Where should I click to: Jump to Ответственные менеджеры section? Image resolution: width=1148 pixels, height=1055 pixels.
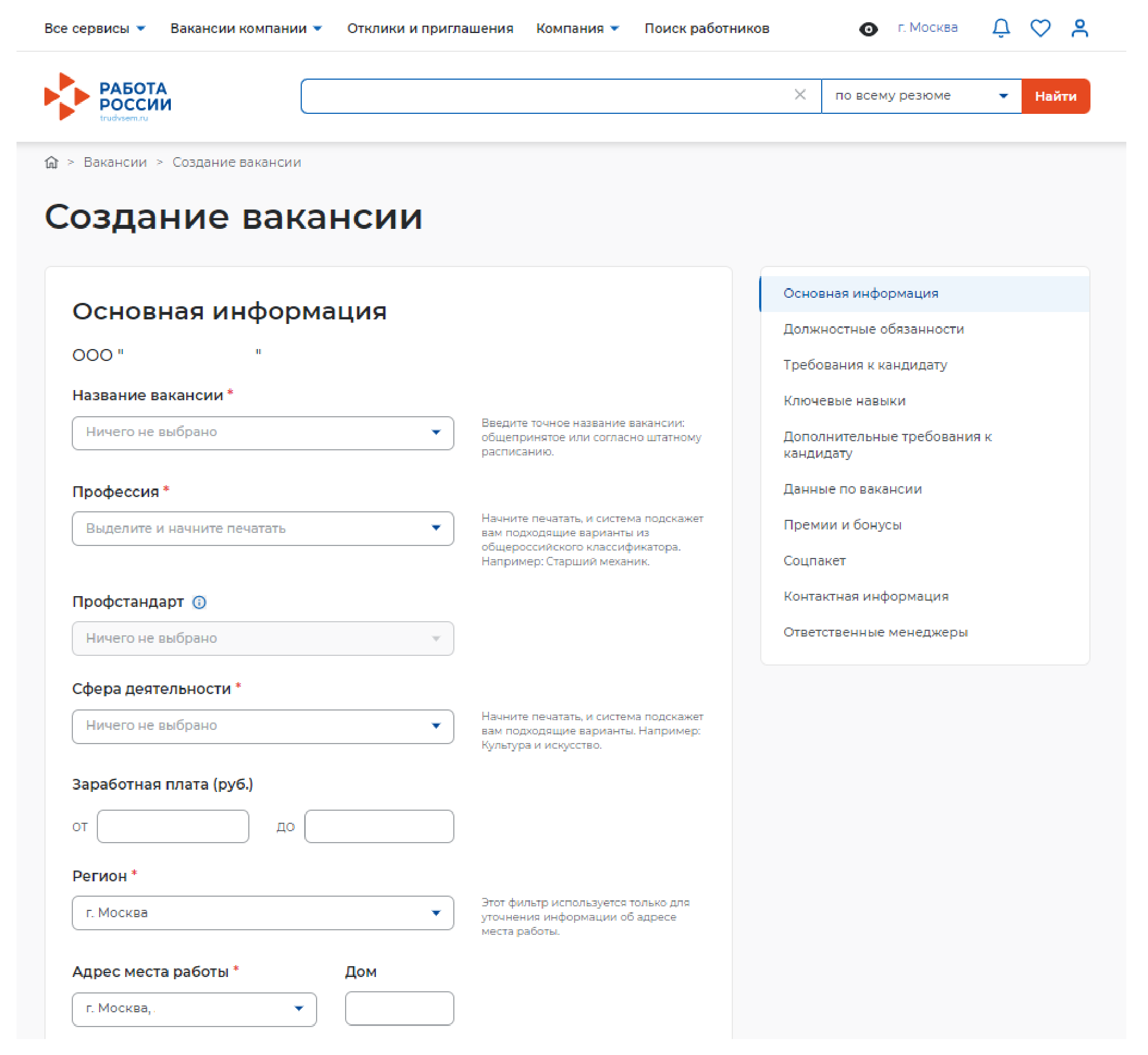(875, 633)
